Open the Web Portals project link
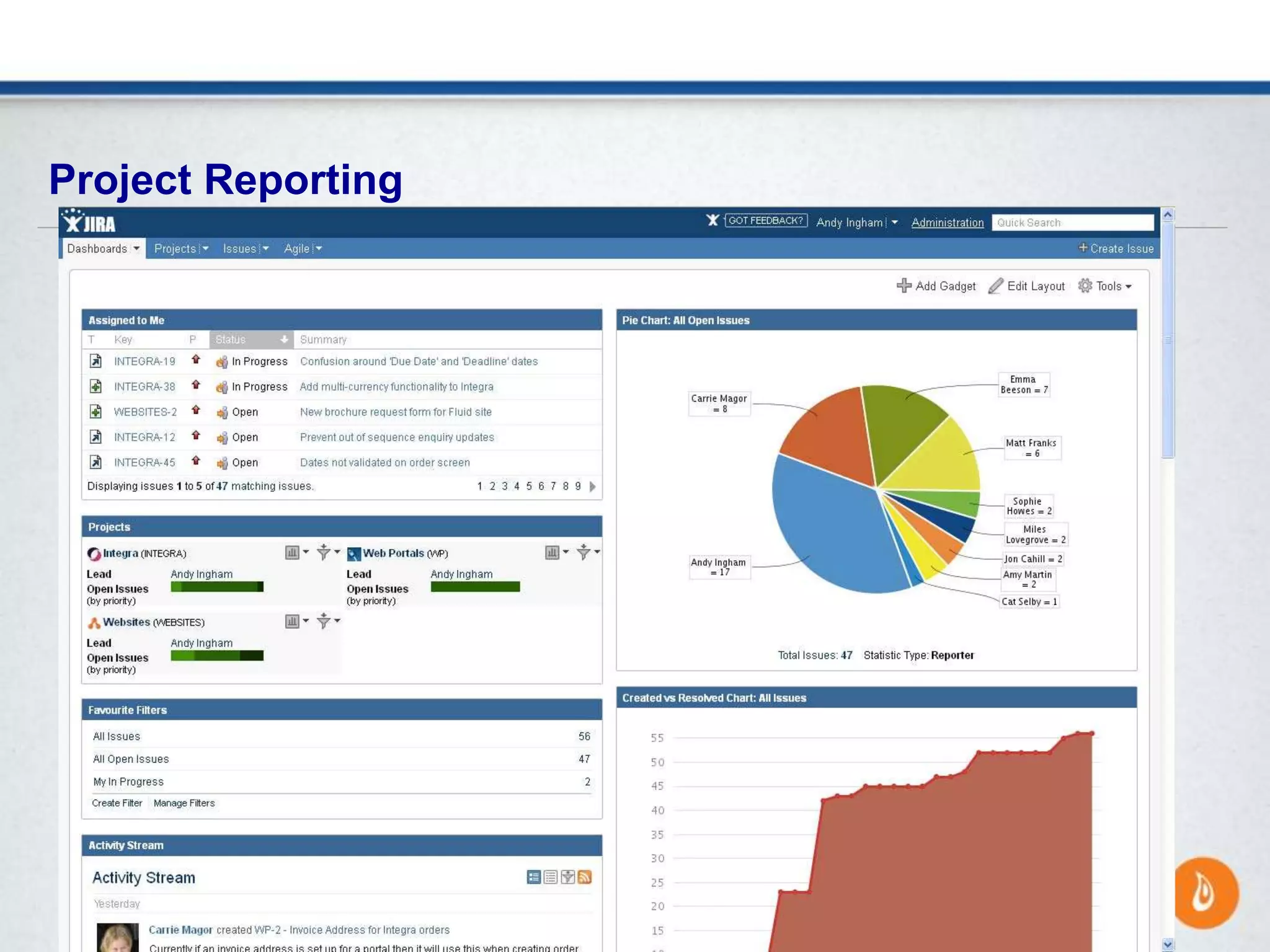1270x952 pixels. click(x=393, y=553)
